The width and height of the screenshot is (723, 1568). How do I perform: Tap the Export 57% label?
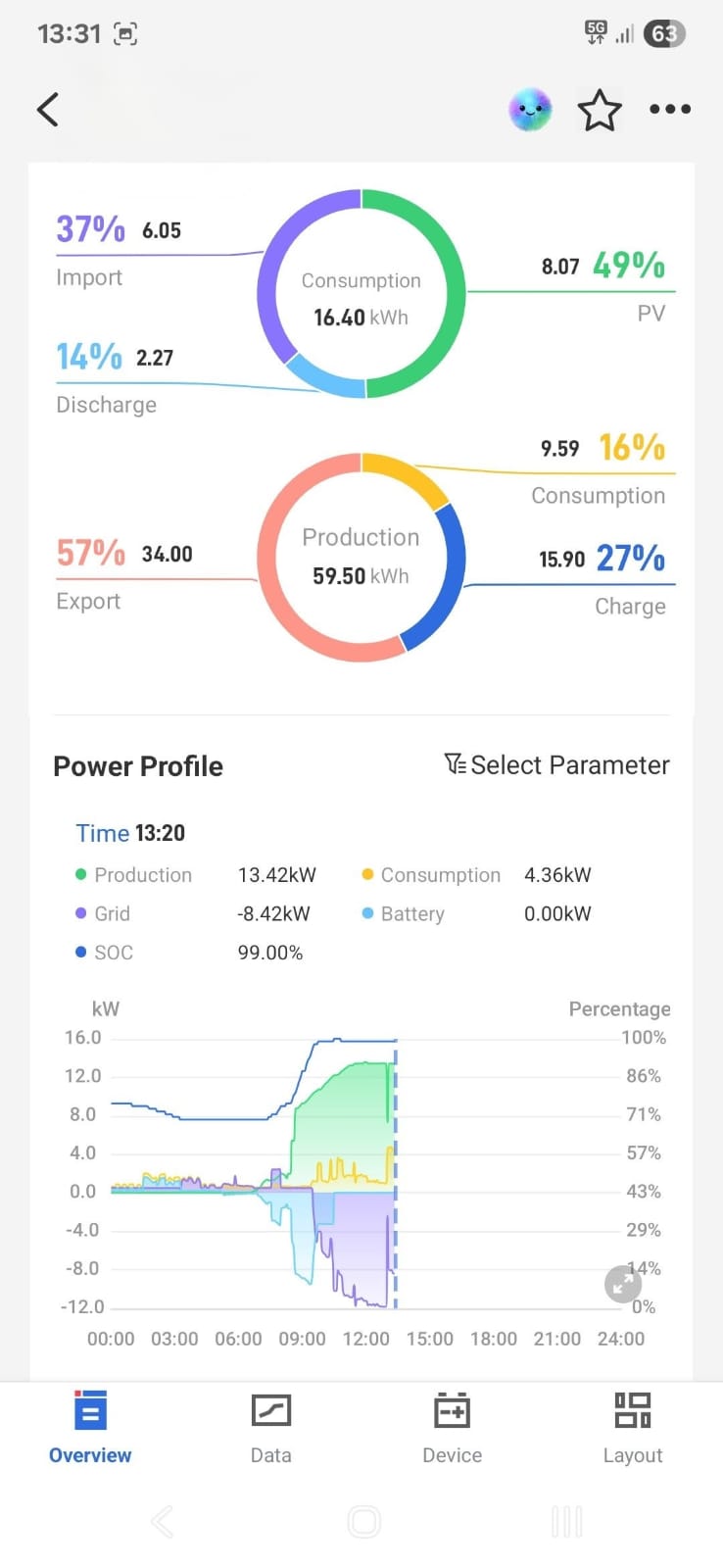click(91, 554)
